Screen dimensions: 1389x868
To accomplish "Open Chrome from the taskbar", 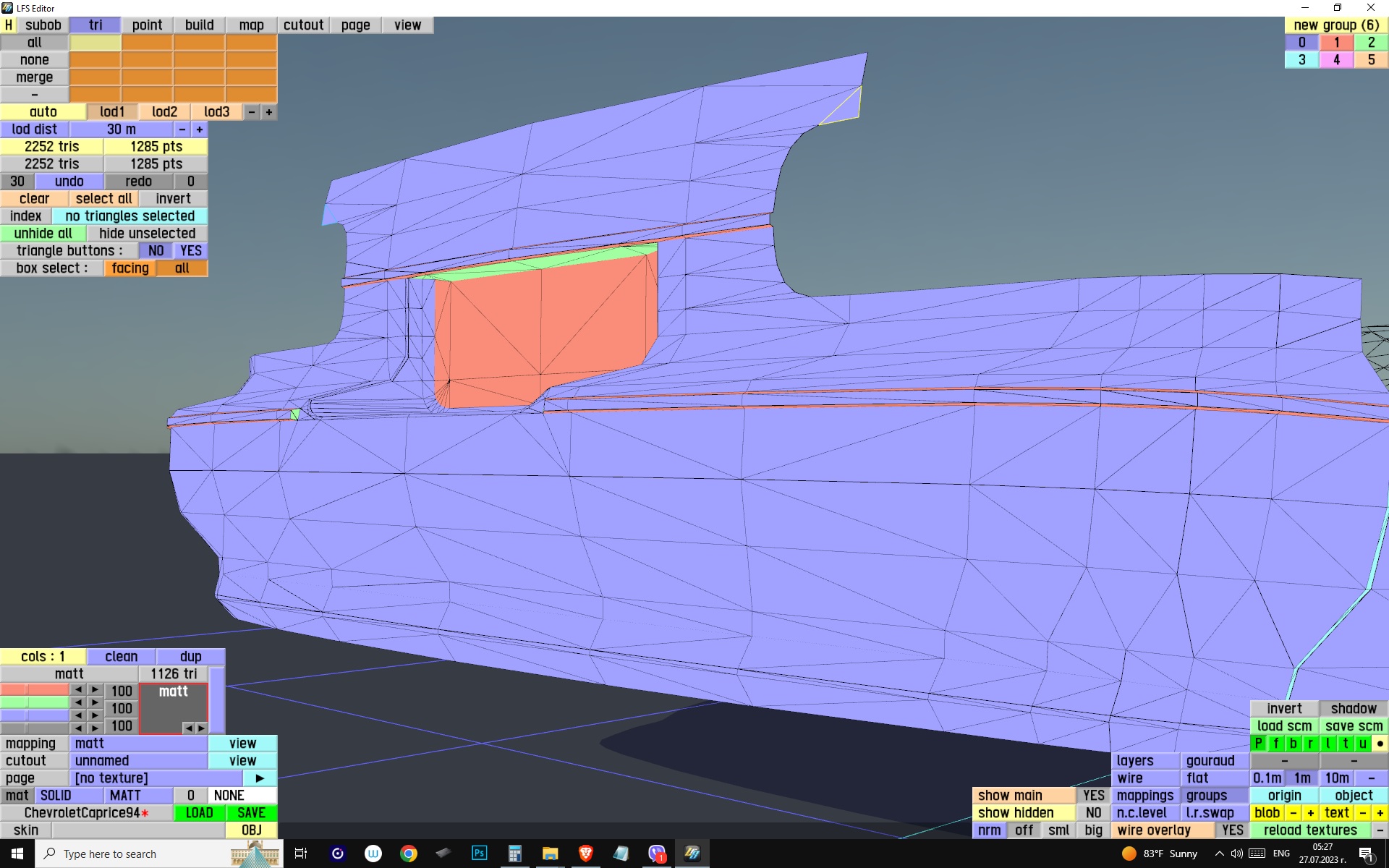I will point(409,854).
